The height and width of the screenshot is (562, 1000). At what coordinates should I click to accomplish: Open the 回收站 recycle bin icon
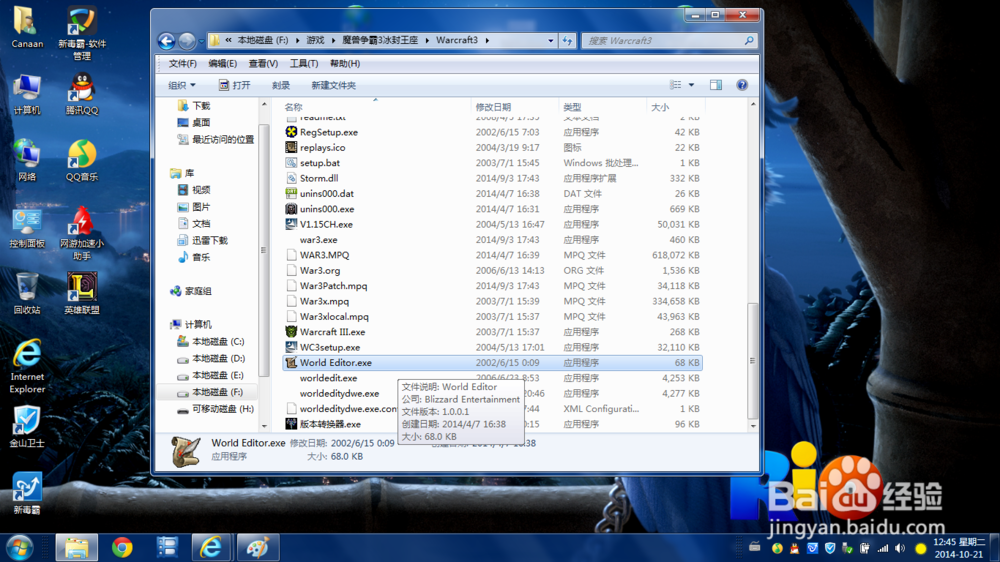tap(27, 293)
